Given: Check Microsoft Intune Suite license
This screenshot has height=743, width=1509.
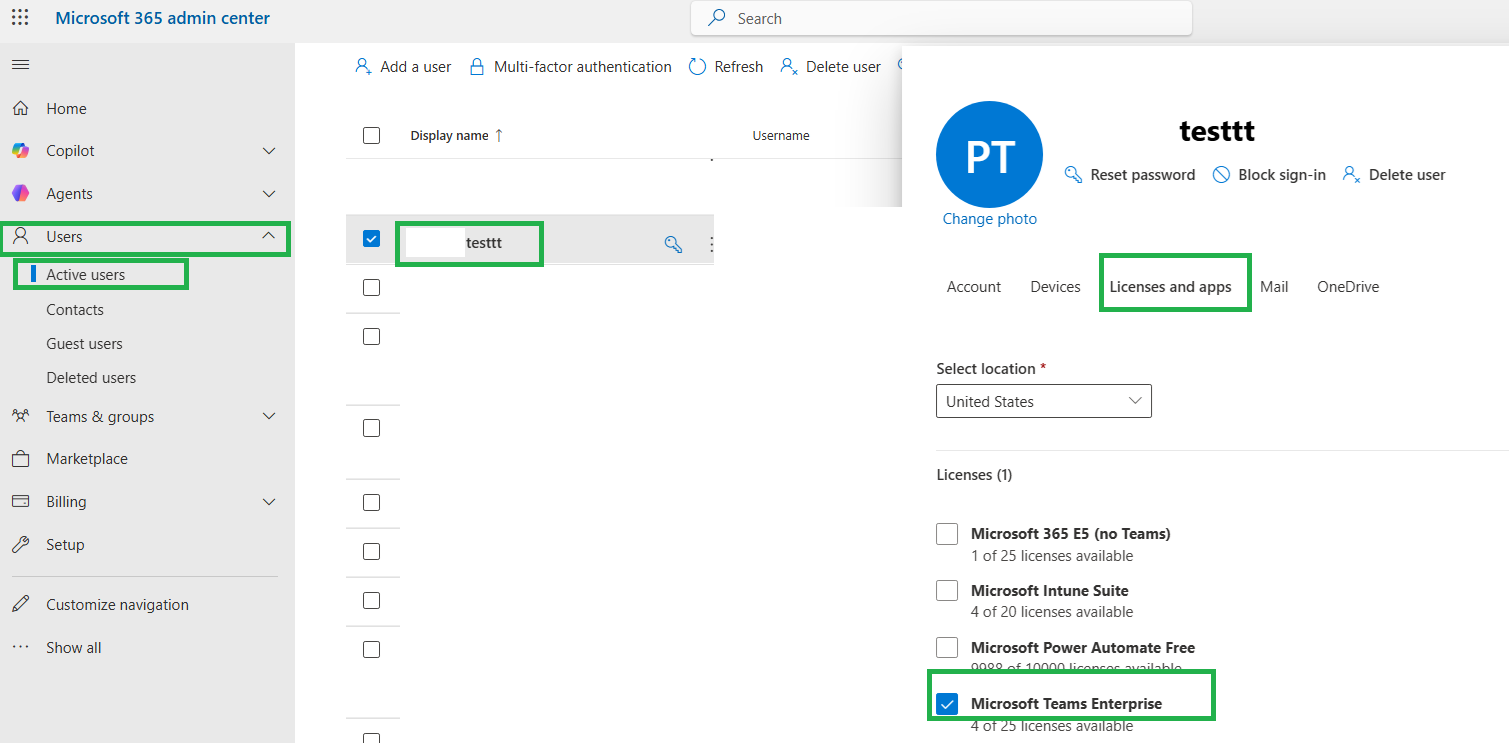Looking at the screenshot, I should click(947, 590).
